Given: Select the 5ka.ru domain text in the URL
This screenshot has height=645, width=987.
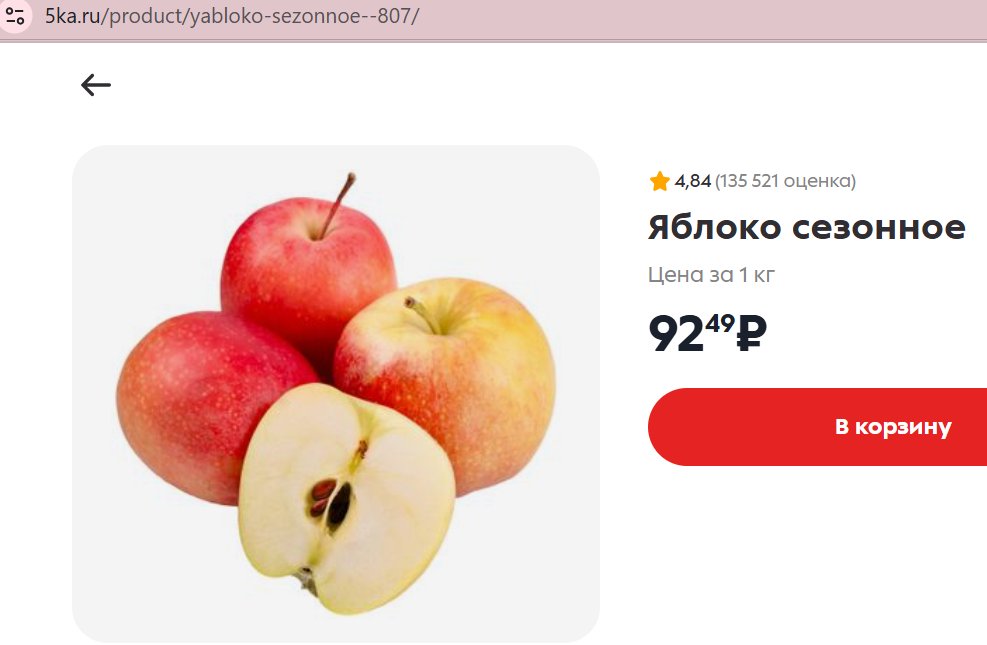Looking at the screenshot, I should coord(72,16).
